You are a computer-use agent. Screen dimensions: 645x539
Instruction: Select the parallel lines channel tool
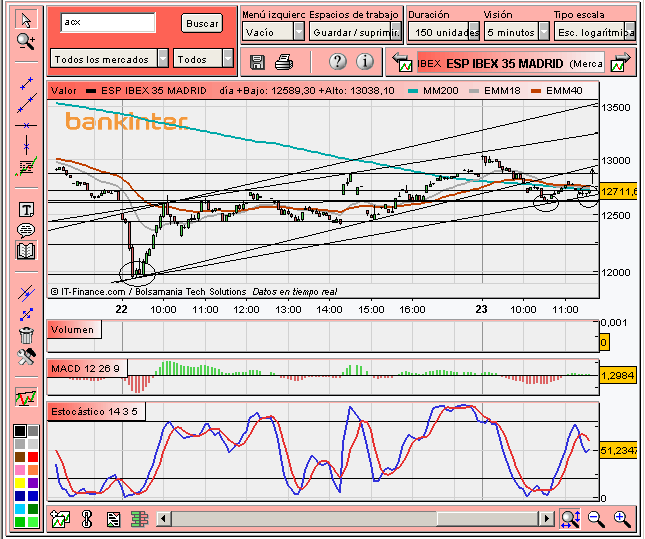26,293
